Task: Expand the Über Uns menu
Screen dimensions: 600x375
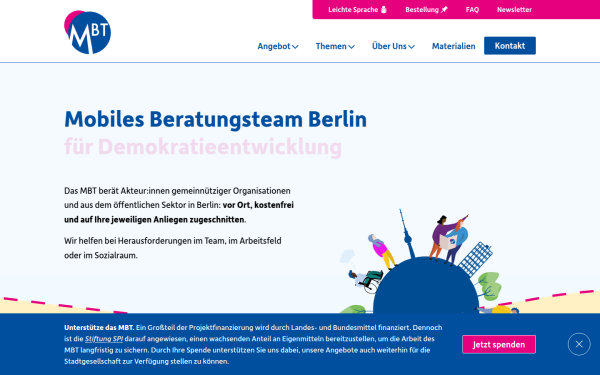Action: (x=393, y=46)
